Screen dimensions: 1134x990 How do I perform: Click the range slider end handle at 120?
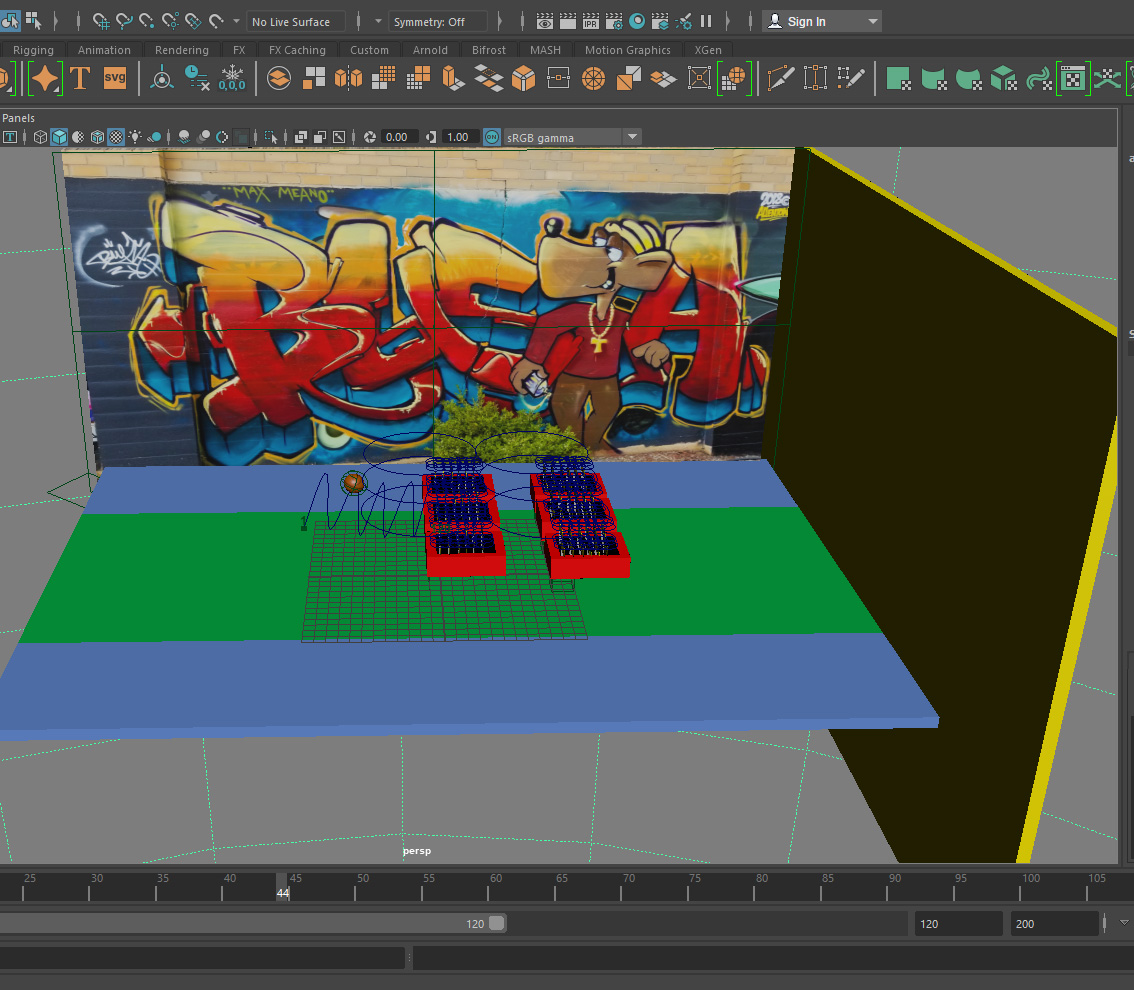click(497, 923)
